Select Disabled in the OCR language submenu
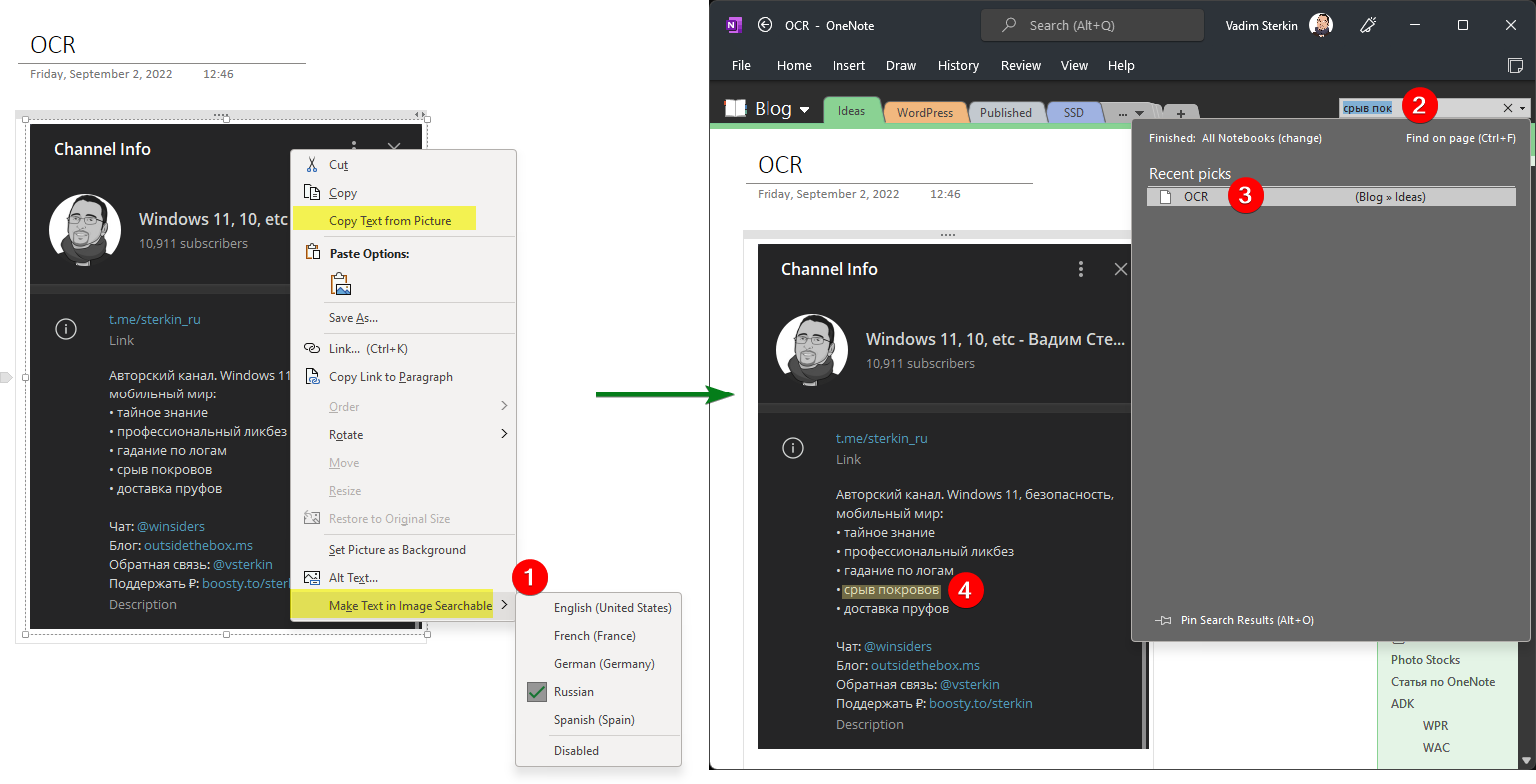The width and height of the screenshot is (1536, 784). 598,751
